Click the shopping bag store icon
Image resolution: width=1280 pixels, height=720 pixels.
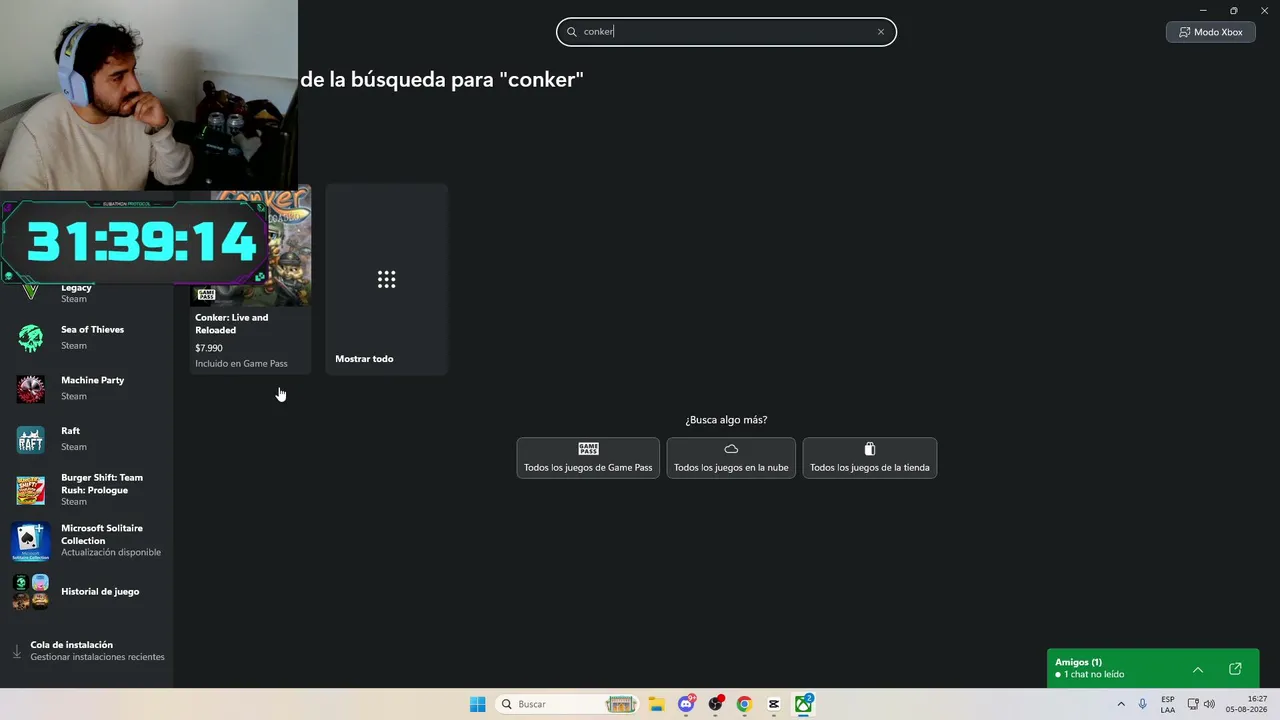pos(870,449)
